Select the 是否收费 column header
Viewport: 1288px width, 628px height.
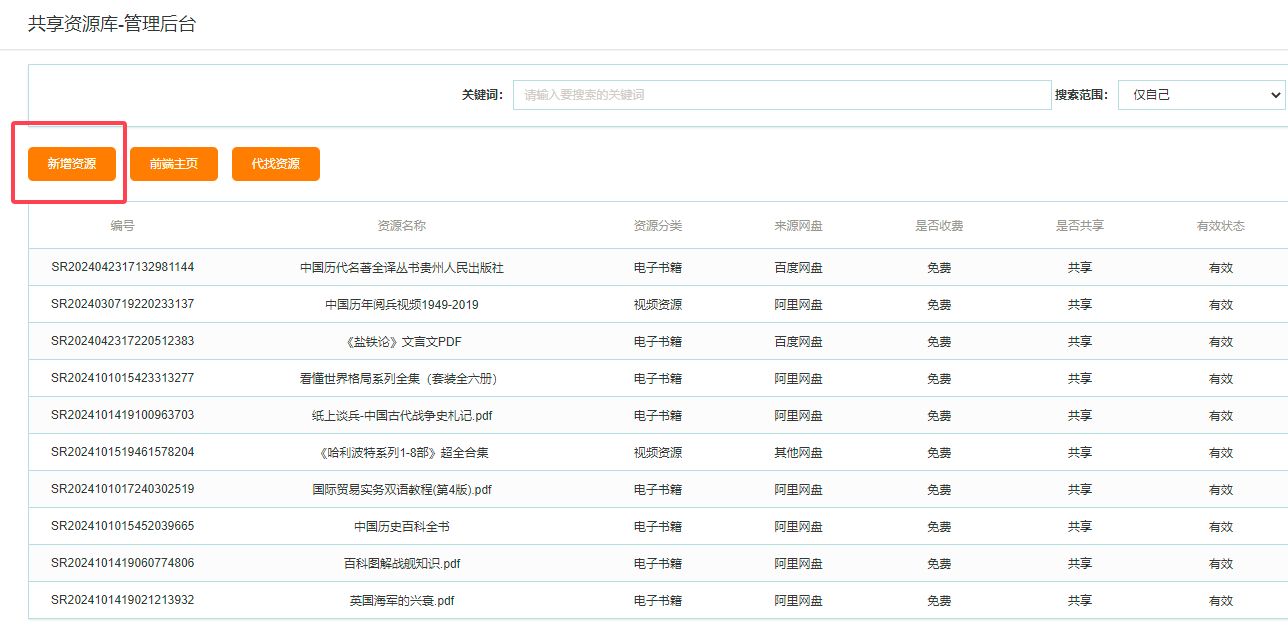[x=939, y=226]
